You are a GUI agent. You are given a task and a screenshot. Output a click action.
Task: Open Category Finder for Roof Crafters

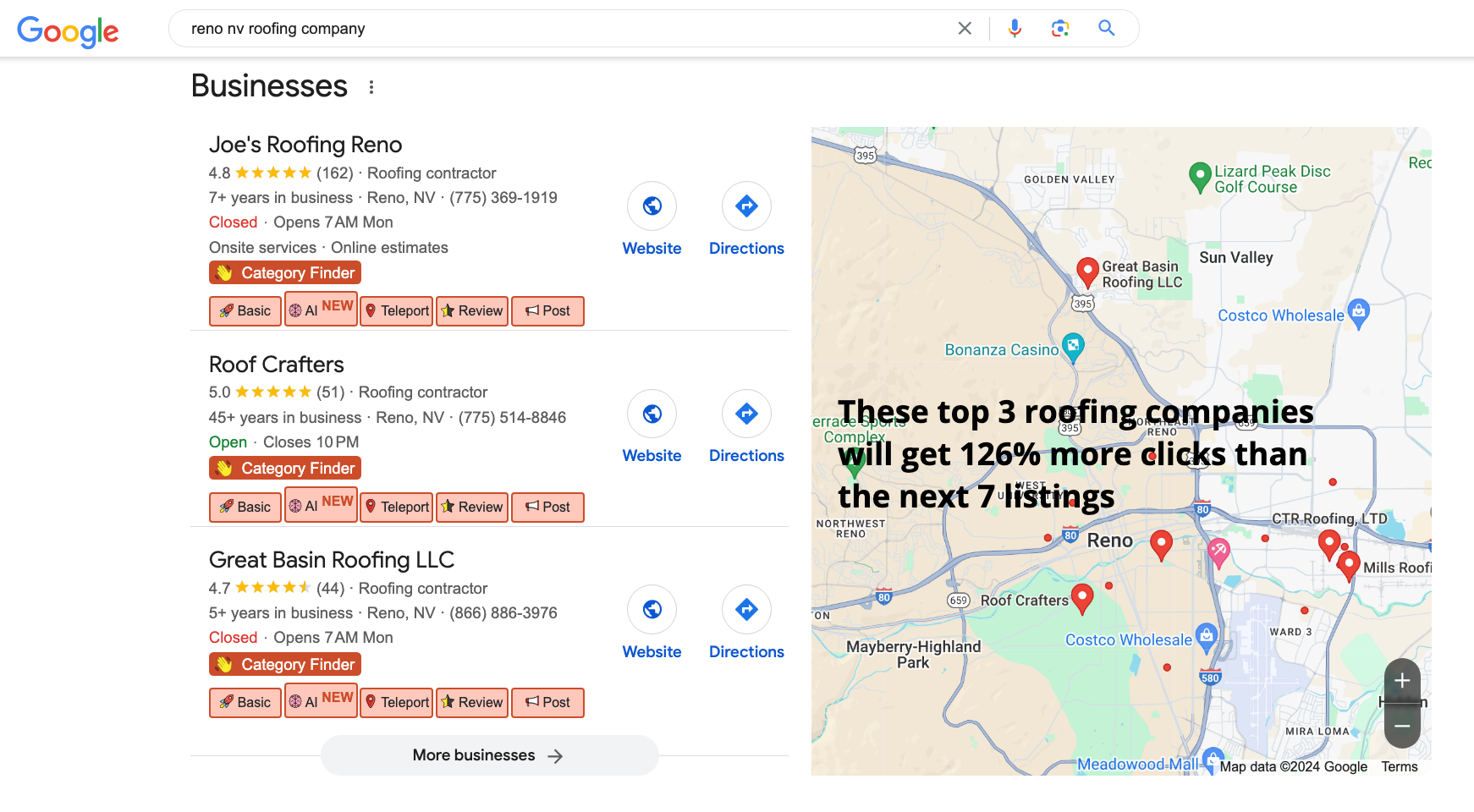tap(285, 468)
